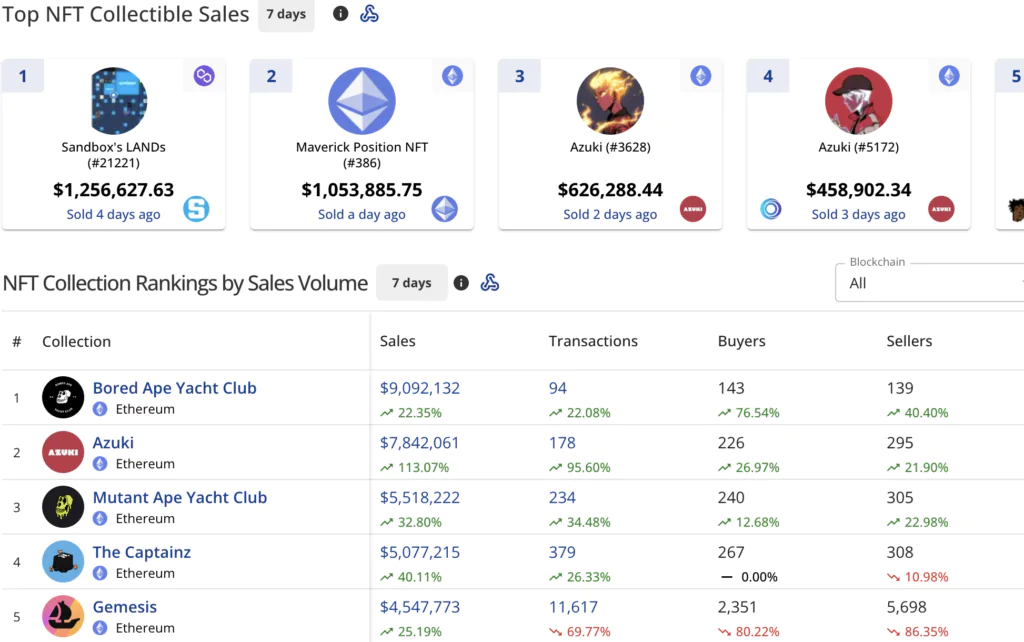Click the webhook icon beside NFT Collection Rankings

click(x=490, y=283)
